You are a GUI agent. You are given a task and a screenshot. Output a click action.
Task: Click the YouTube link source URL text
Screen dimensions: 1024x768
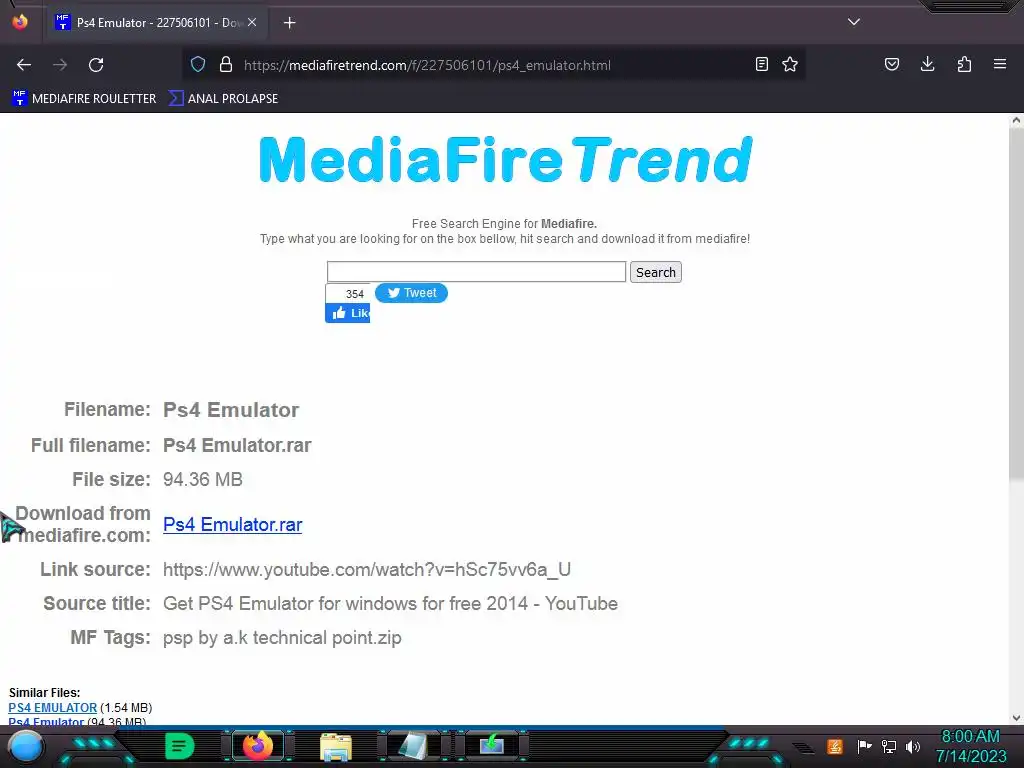366,569
